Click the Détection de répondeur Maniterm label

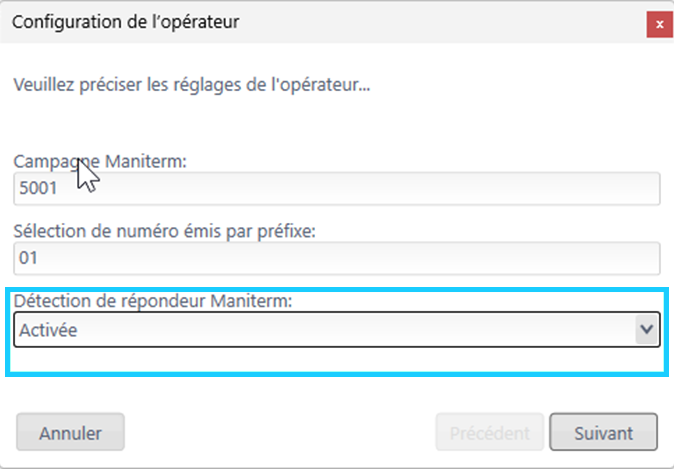(153, 301)
